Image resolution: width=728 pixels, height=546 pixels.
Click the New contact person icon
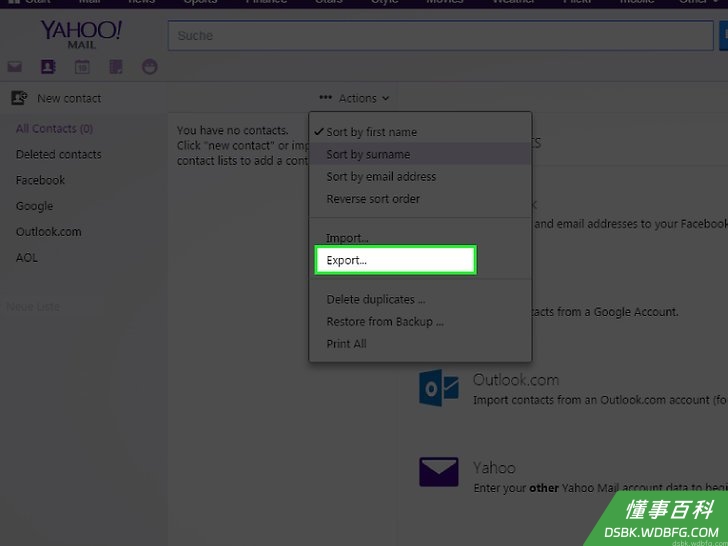point(19,98)
